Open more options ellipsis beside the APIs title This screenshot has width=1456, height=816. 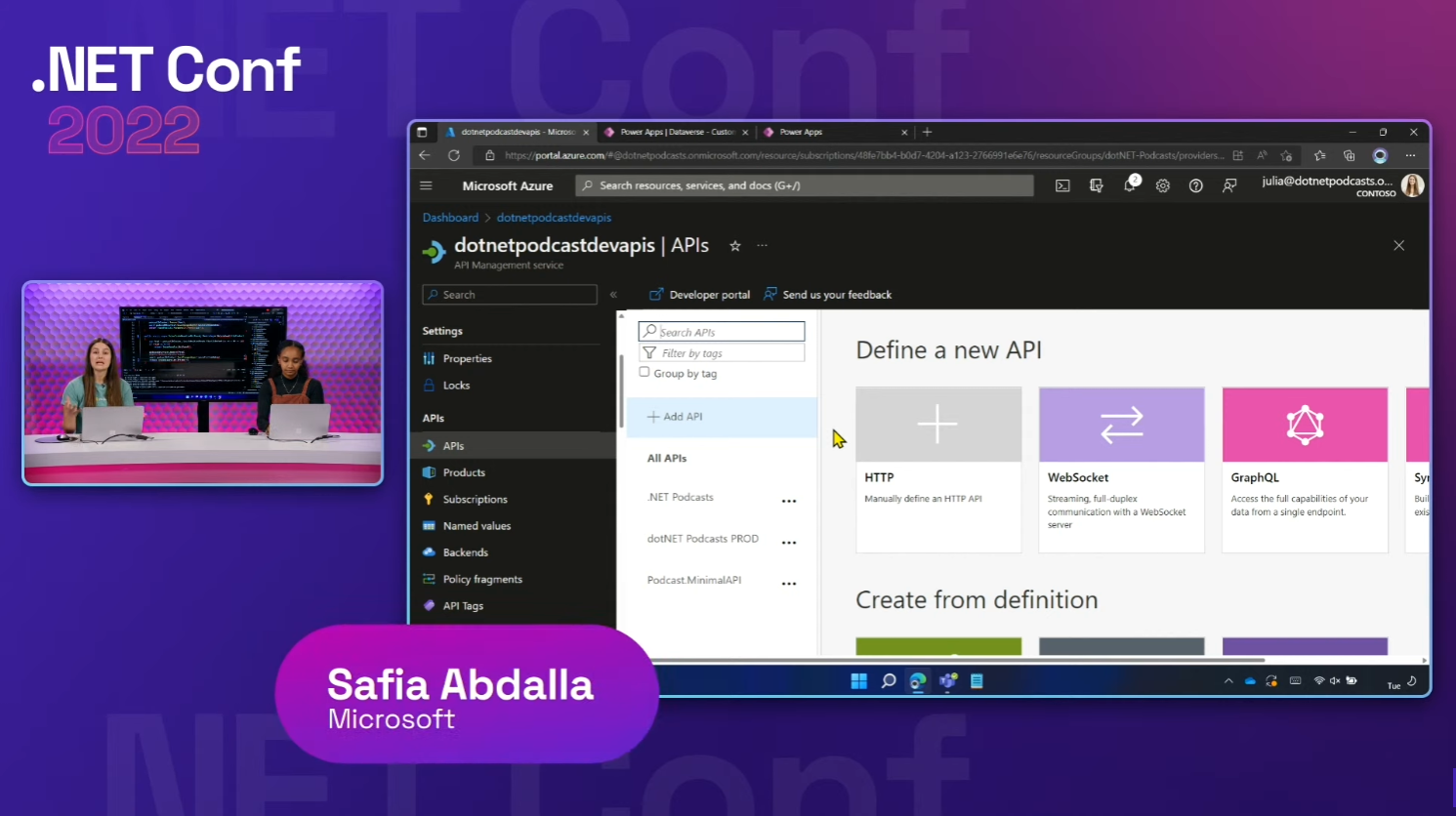tap(763, 246)
